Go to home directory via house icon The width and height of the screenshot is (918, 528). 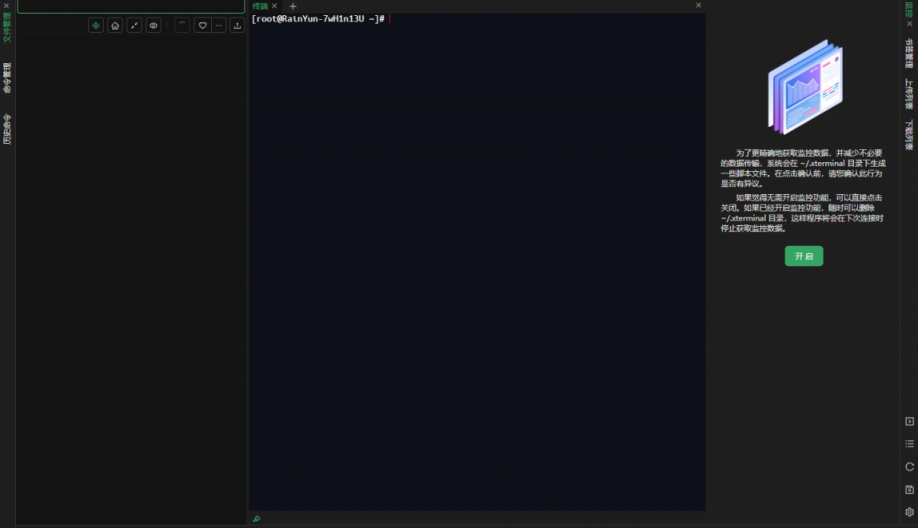[x=115, y=26]
